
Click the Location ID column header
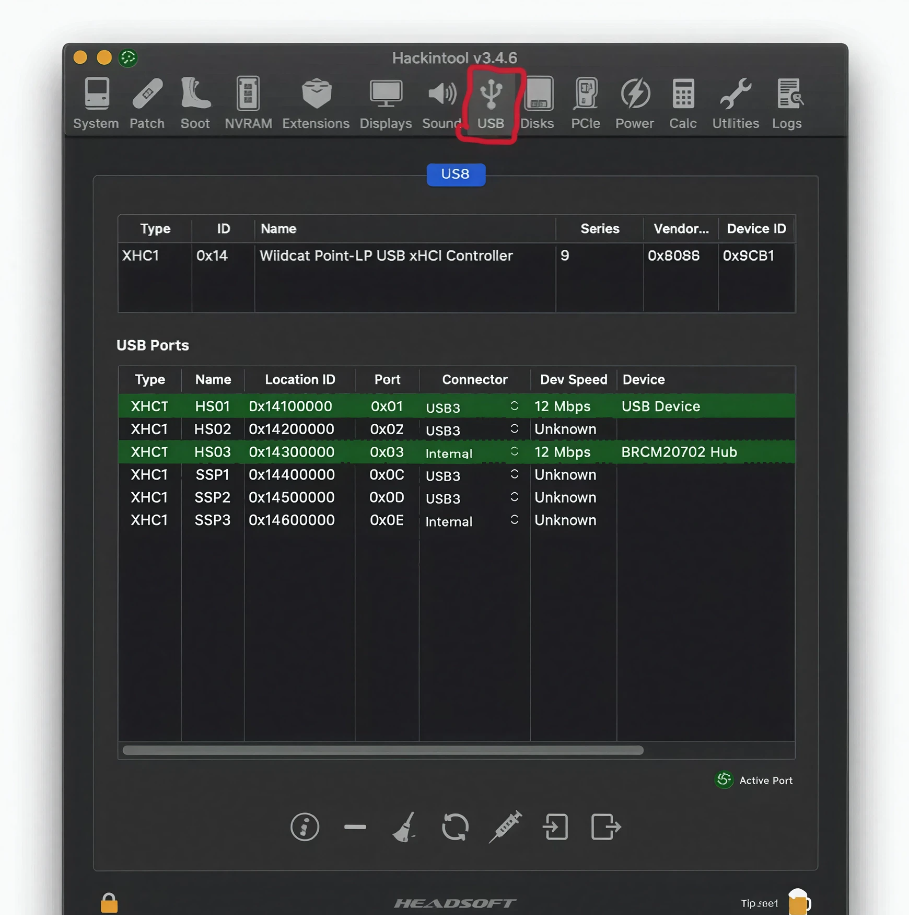pos(300,379)
